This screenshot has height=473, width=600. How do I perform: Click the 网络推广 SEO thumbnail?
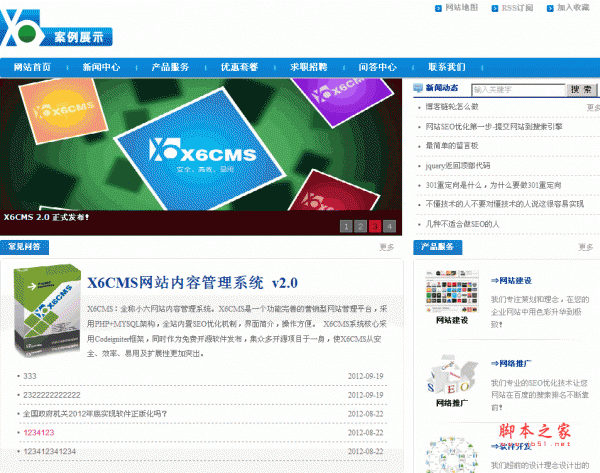[x=452, y=375]
